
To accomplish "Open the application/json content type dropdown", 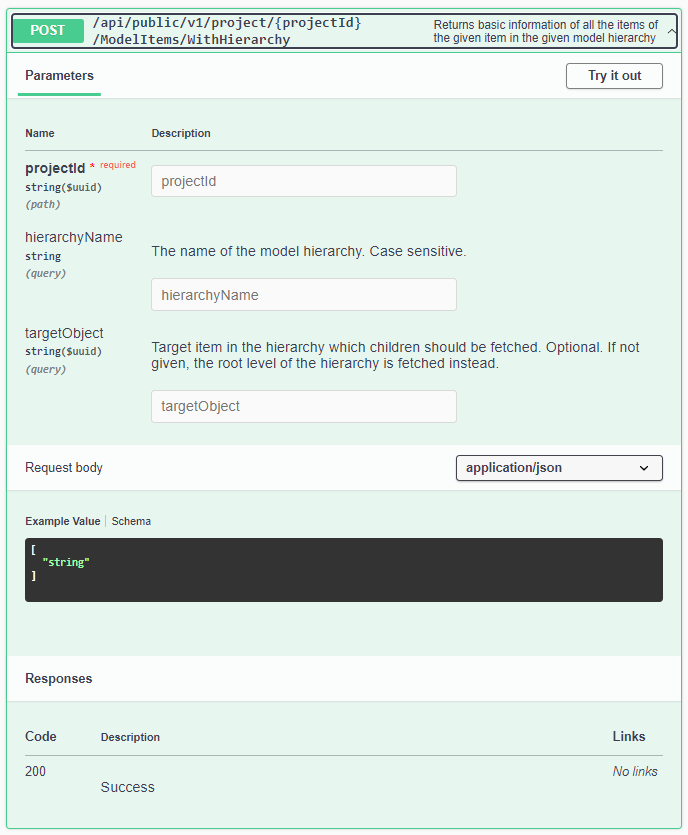I will coord(559,468).
